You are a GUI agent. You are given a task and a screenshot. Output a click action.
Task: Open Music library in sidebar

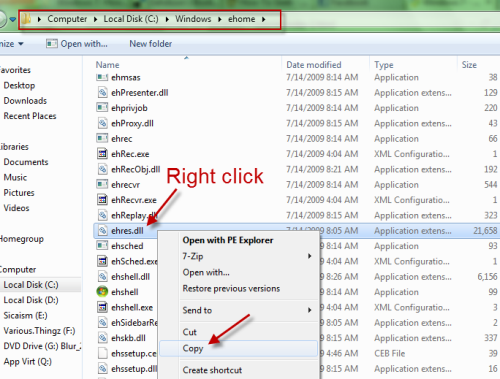15,177
